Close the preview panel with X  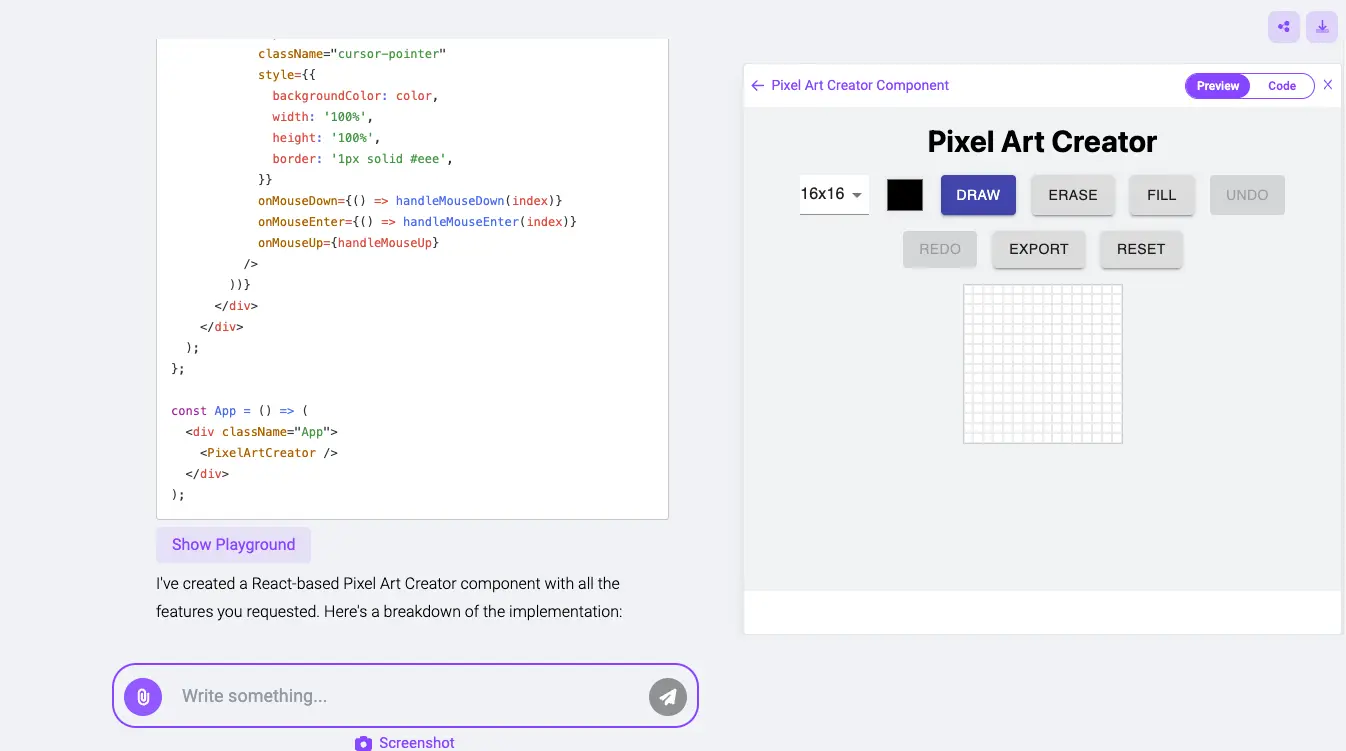1328,85
